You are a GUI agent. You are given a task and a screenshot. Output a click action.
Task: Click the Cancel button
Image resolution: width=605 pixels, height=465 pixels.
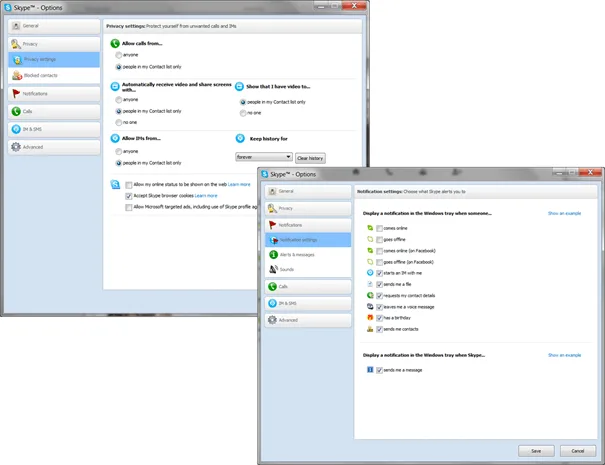(578, 451)
